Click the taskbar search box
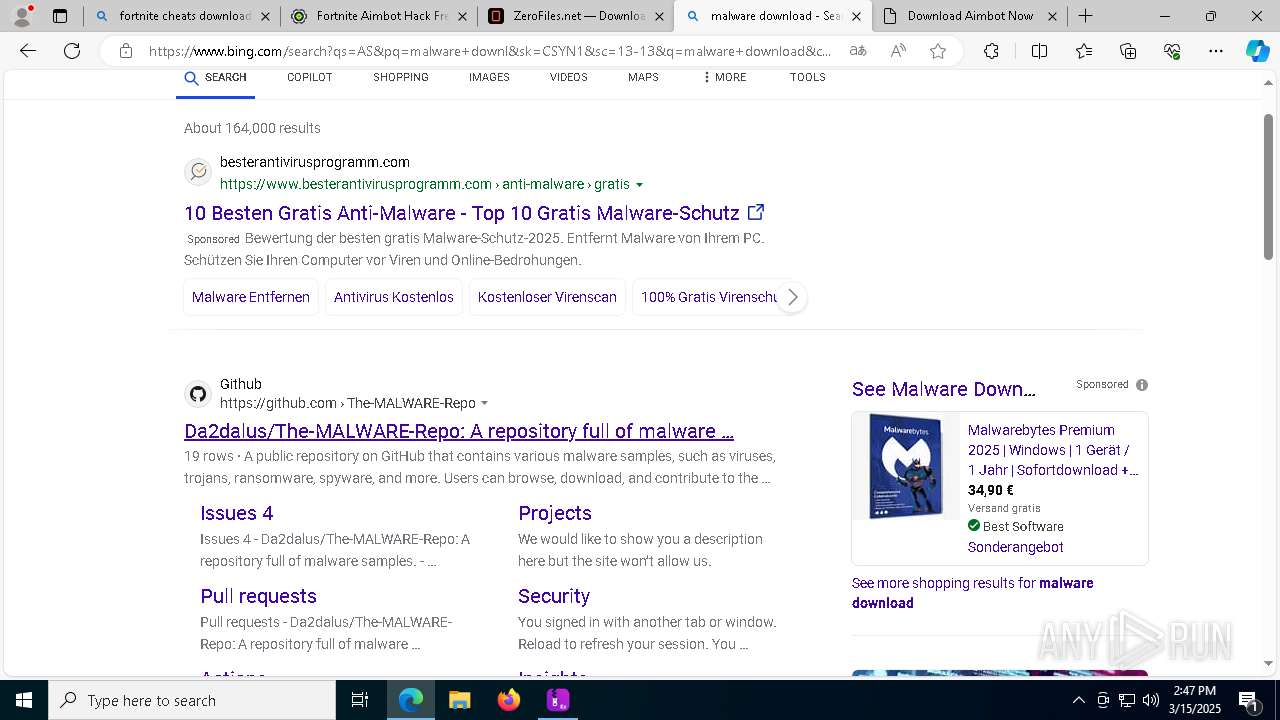The image size is (1280, 720). 192,700
